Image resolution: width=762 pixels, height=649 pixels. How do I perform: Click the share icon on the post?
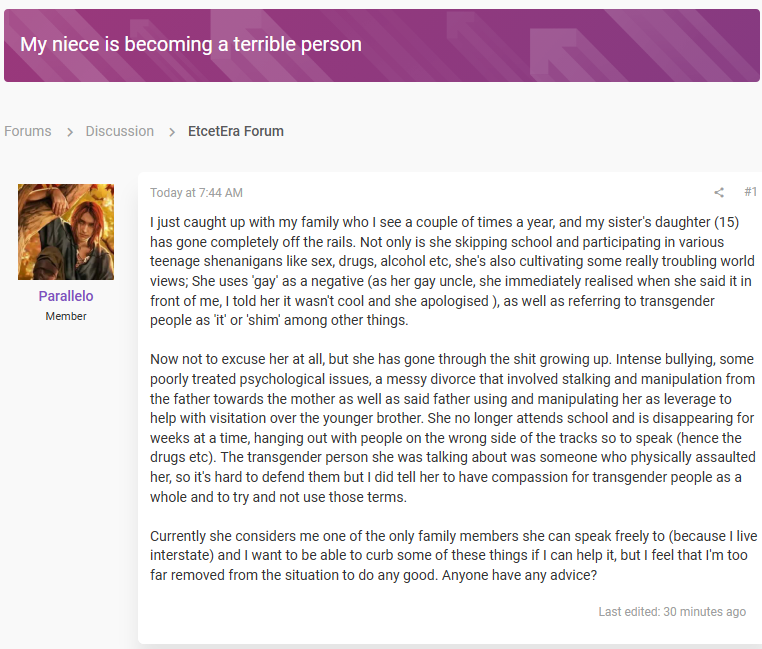[x=719, y=193]
